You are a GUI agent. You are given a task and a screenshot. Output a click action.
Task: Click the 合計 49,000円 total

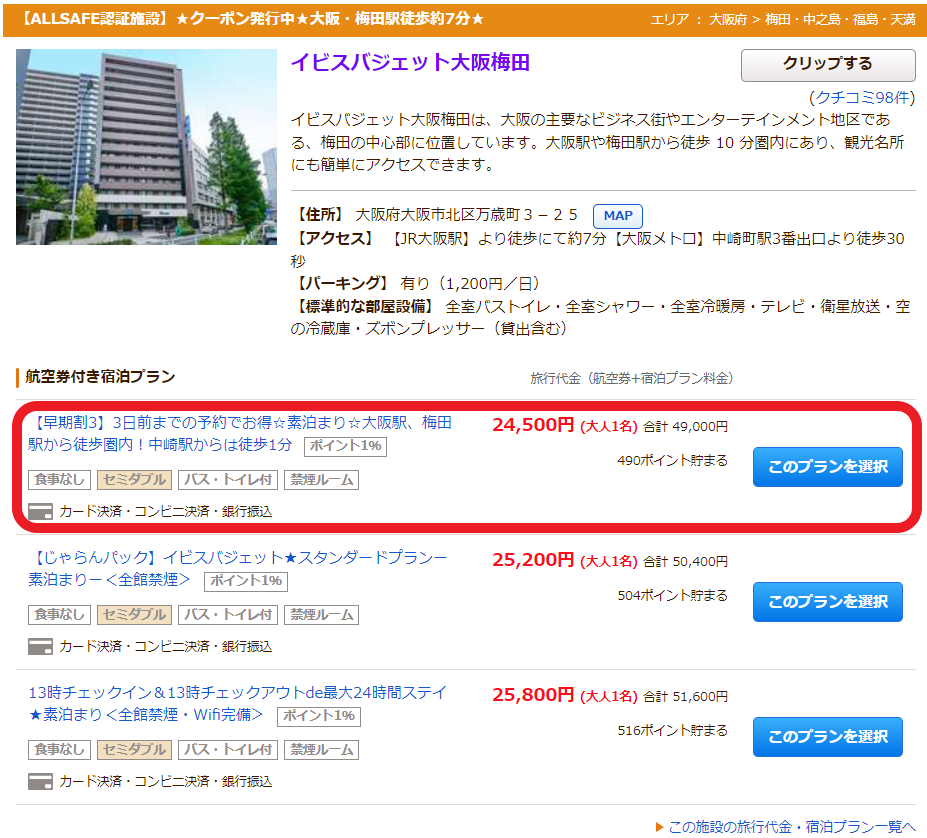(x=685, y=426)
